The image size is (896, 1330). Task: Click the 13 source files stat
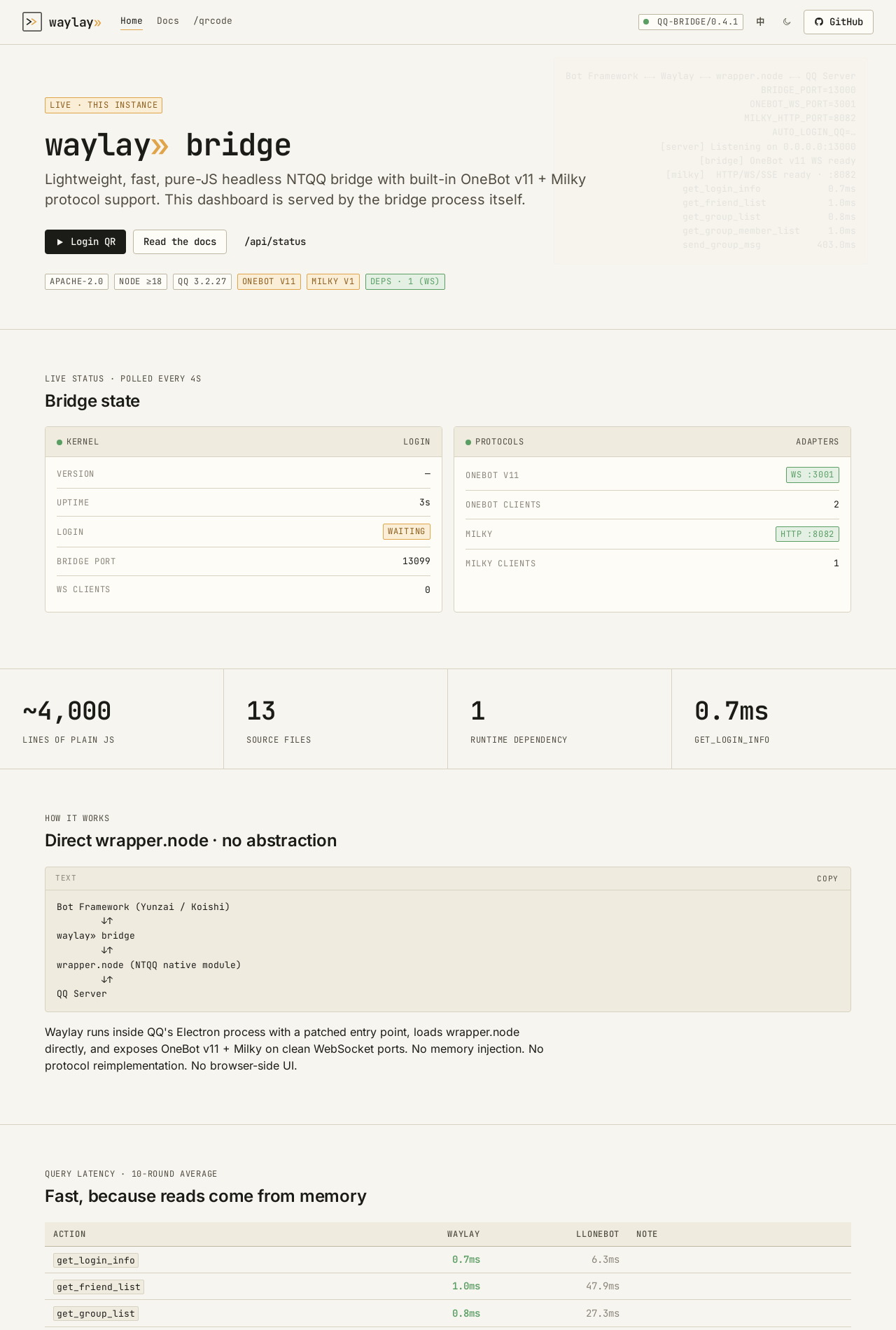(261, 711)
